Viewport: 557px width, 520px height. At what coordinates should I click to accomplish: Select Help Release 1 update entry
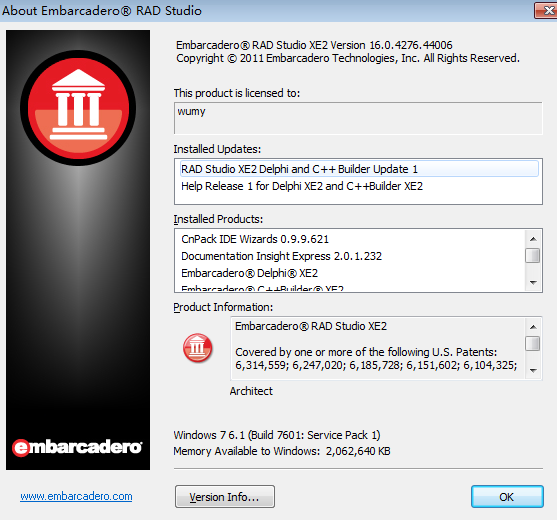[x=359, y=186]
